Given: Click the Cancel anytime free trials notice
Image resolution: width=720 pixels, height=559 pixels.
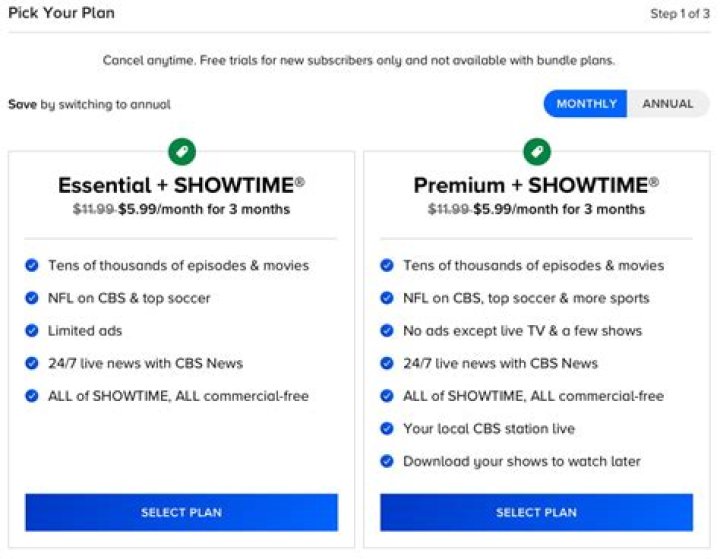Looking at the screenshot, I should click(x=359, y=60).
